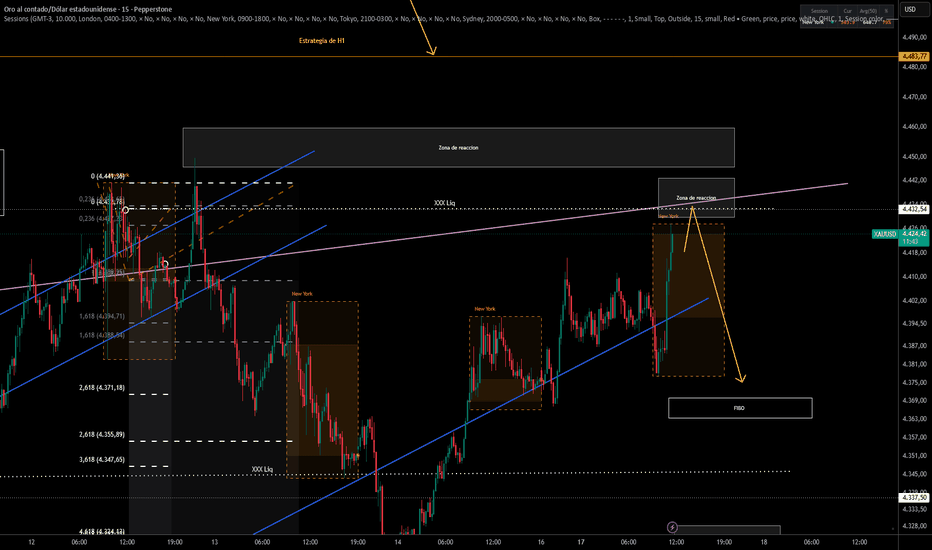The width and height of the screenshot is (932, 550).
Task: Click date '14' on time axis
Action: click(x=398, y=542)
